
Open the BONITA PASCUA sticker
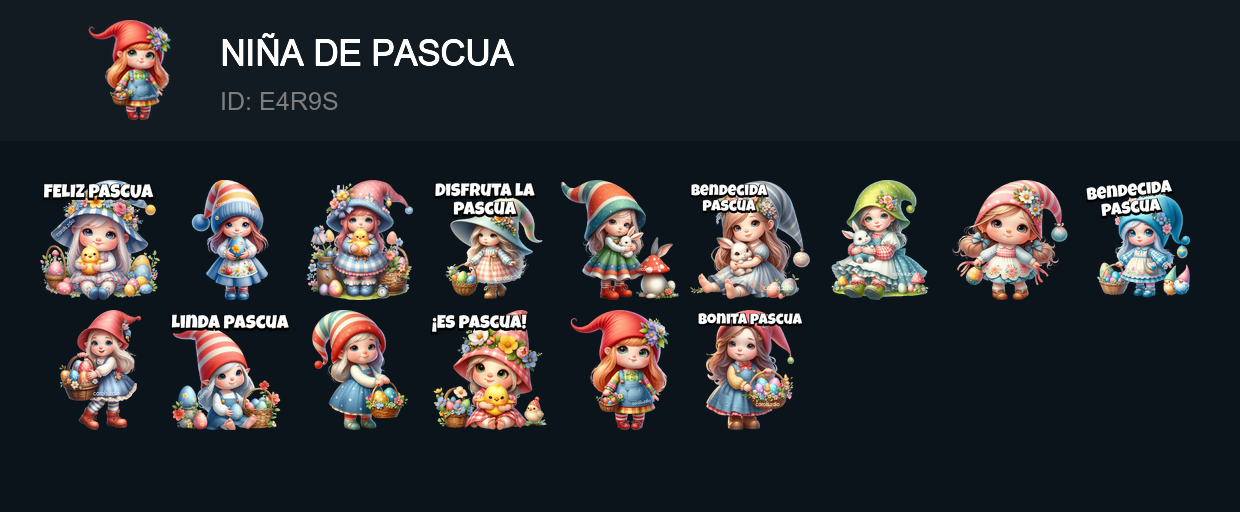click(x=750, y=369)
